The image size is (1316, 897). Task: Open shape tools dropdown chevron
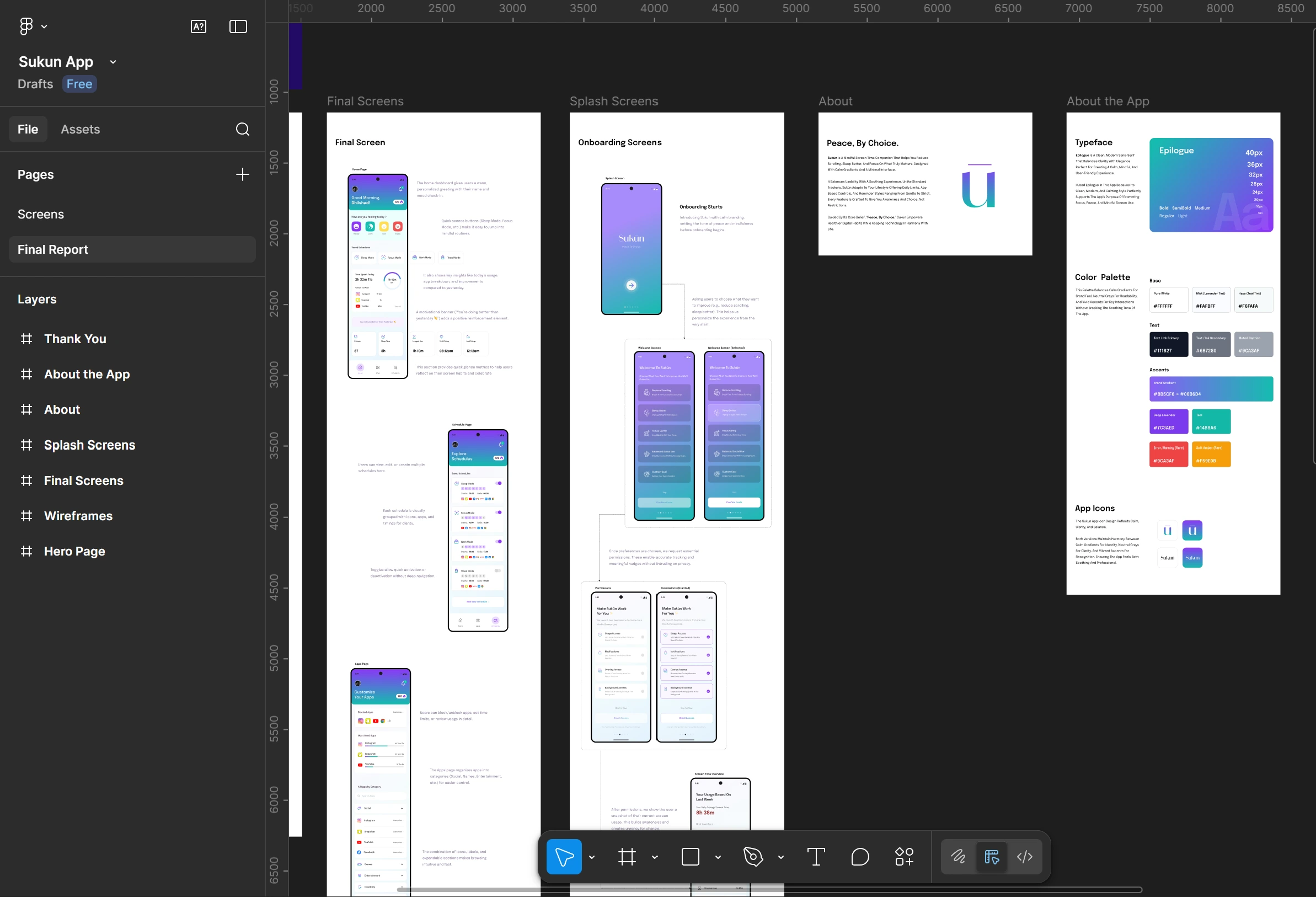(718, 857)
